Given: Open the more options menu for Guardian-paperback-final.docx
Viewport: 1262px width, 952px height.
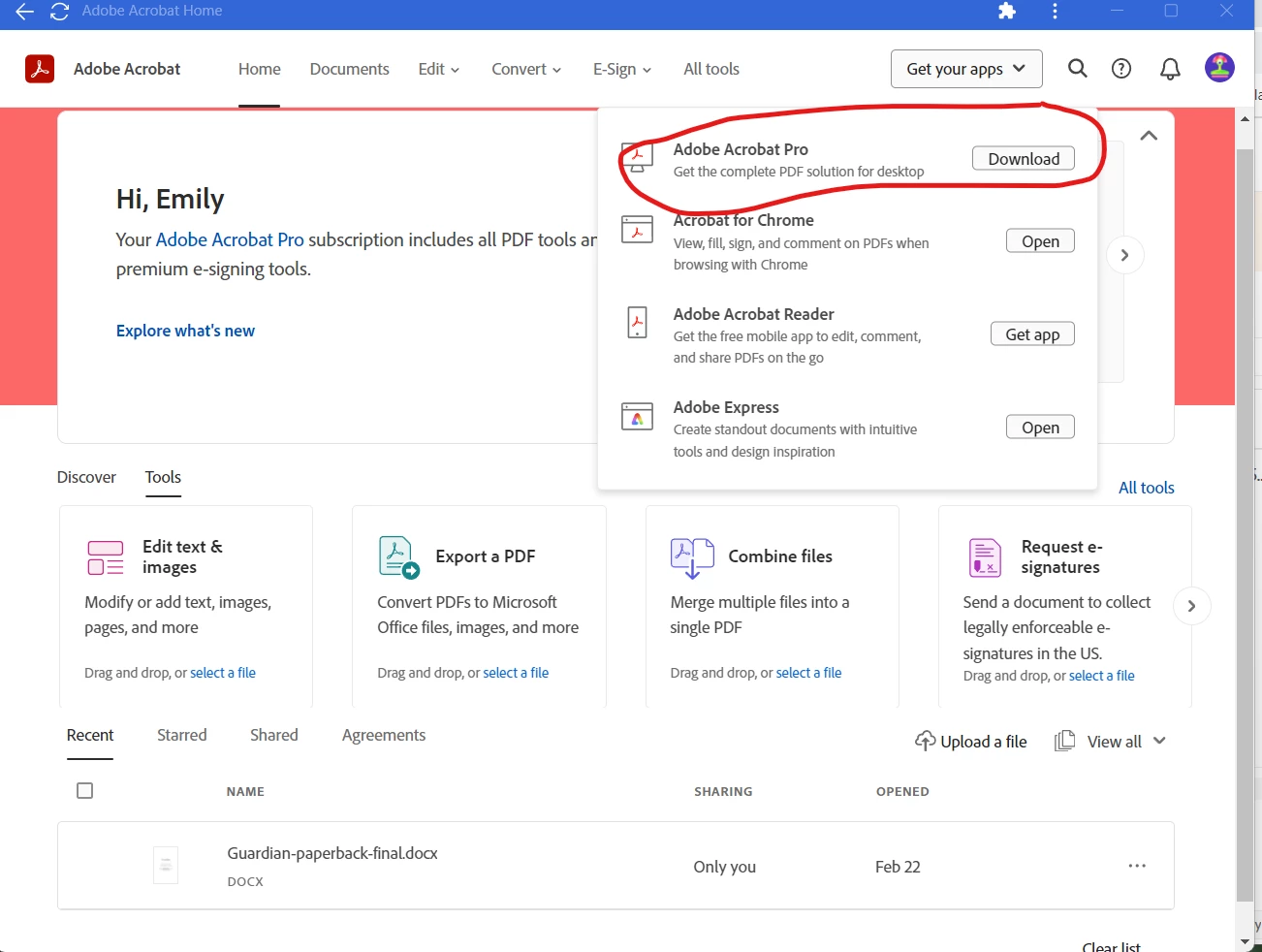Looking at the screenshot, I should click(1137, 866).
